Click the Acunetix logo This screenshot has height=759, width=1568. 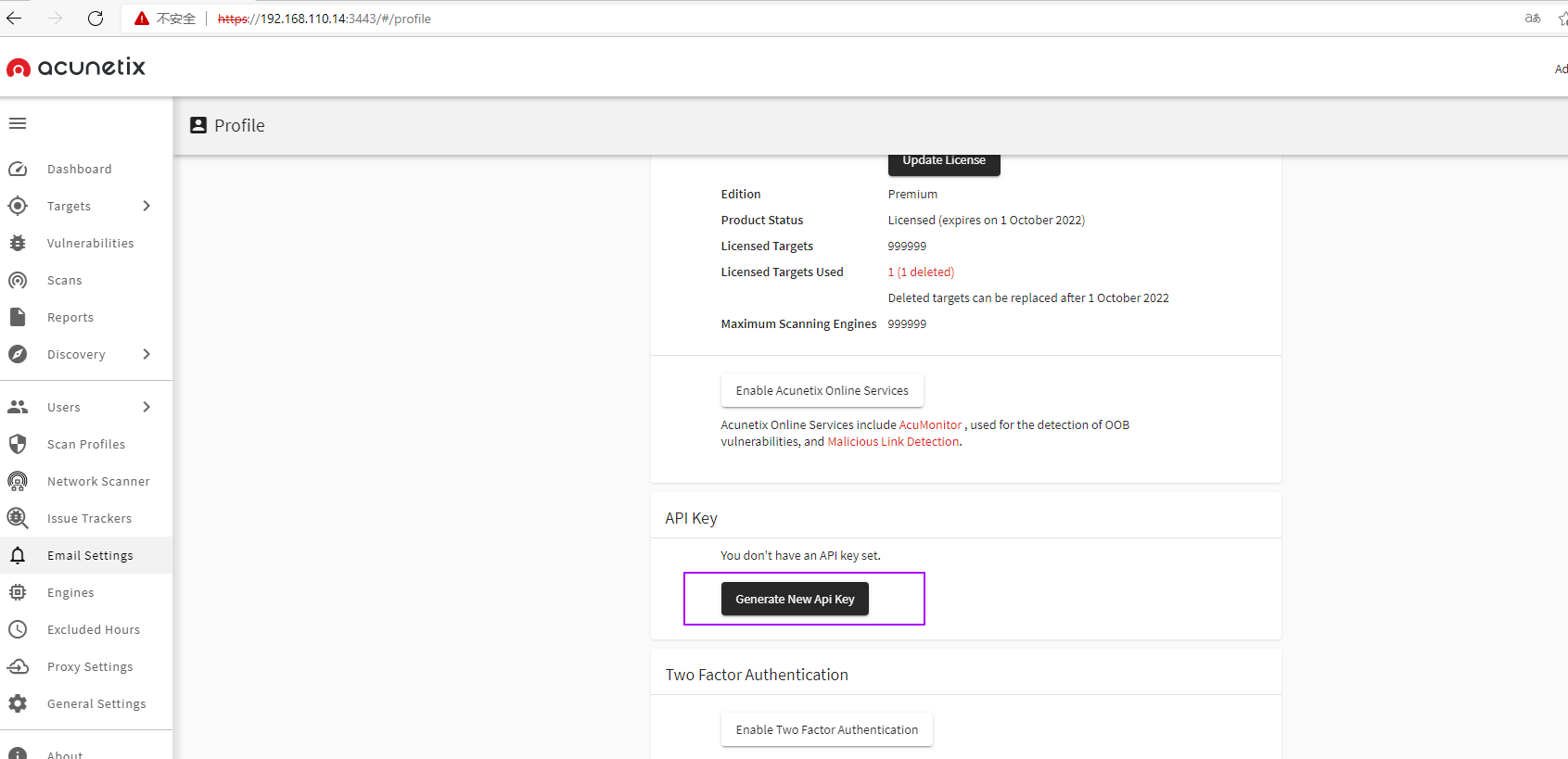click(x=76, y=67)
